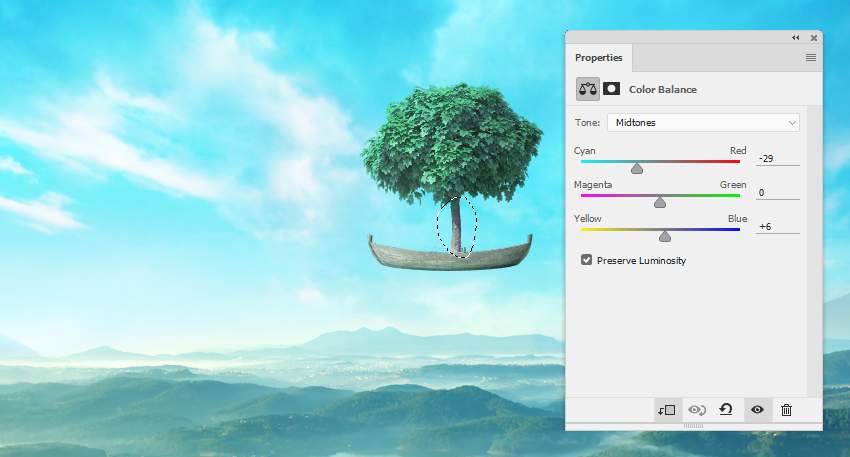Click the Cyan/Red value field showing -29
Image resolution: width=850 pixels, height=457 pixels.
click(x=777, y=158)
